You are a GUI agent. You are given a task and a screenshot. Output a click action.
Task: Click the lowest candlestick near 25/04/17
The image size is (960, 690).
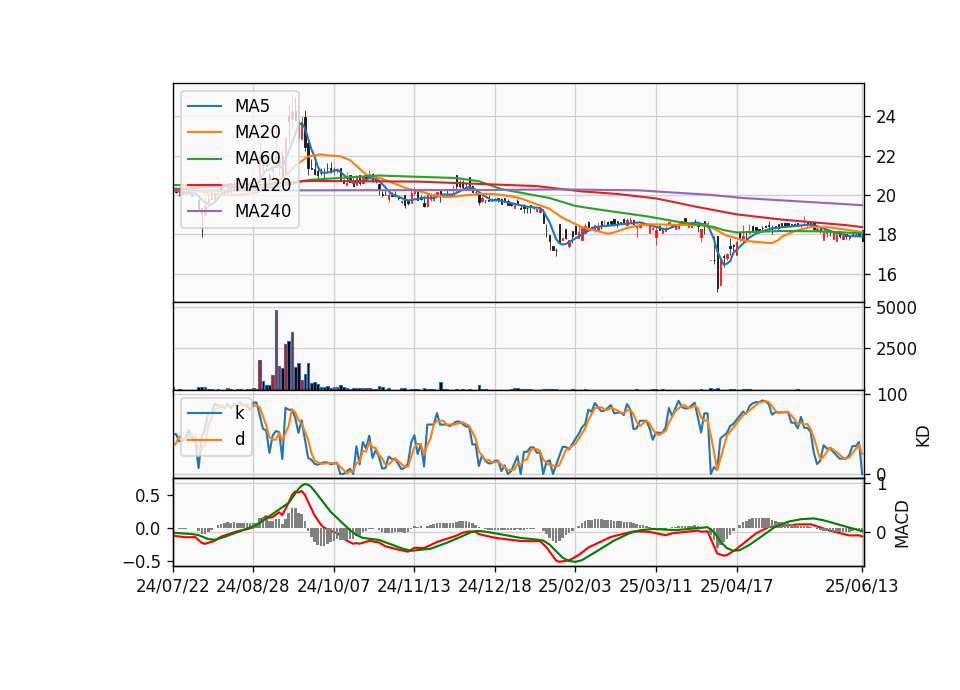point(718,264)
